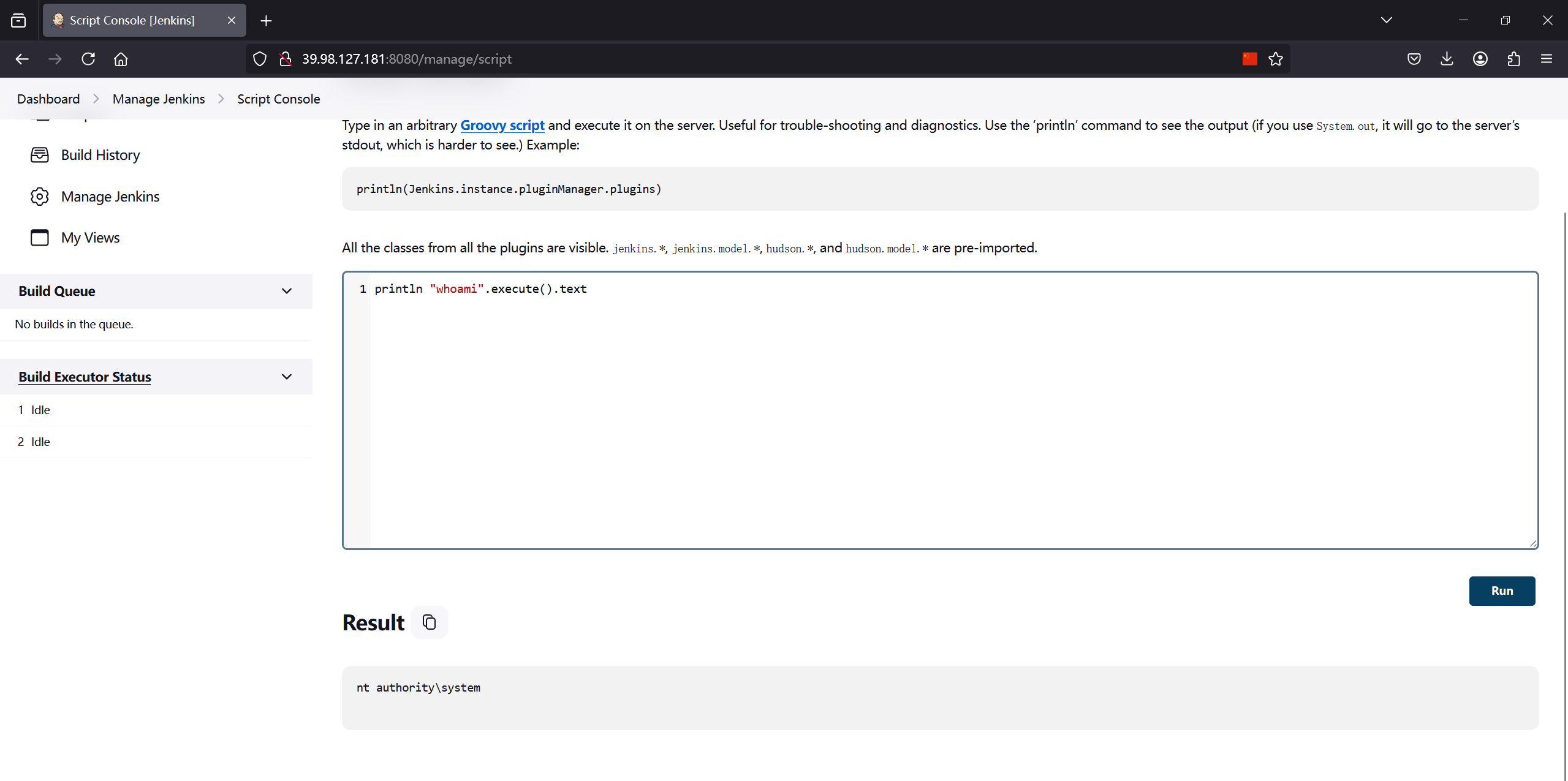This screenshot has height=781, width=1568.
Task: Open My Views from the sidebar
Action: (90, 238)
